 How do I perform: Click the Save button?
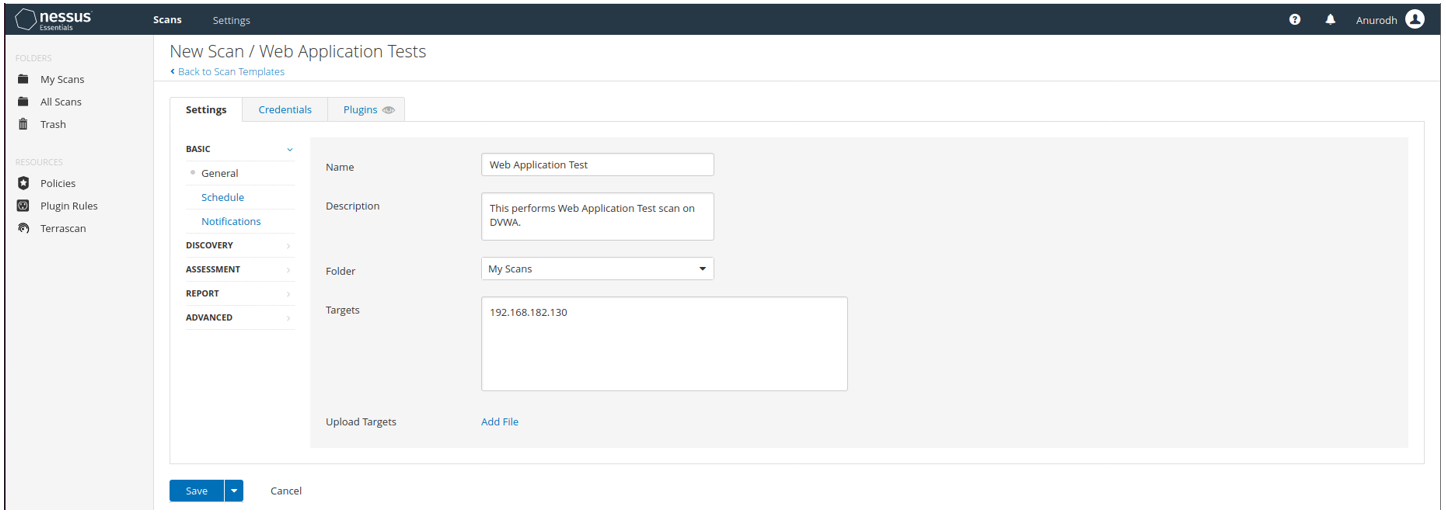197,491
